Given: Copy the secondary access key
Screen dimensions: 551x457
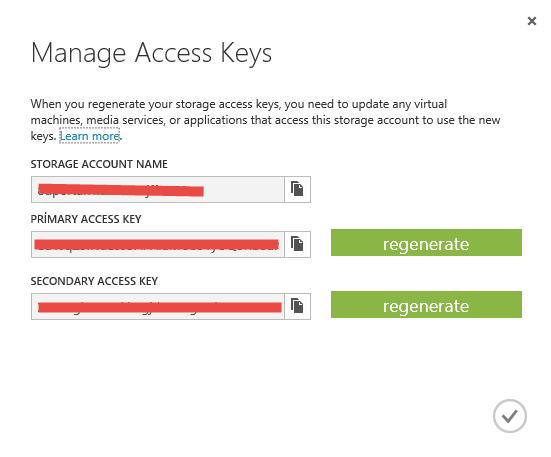Looking at the screenshot, I should pos(297,306).
